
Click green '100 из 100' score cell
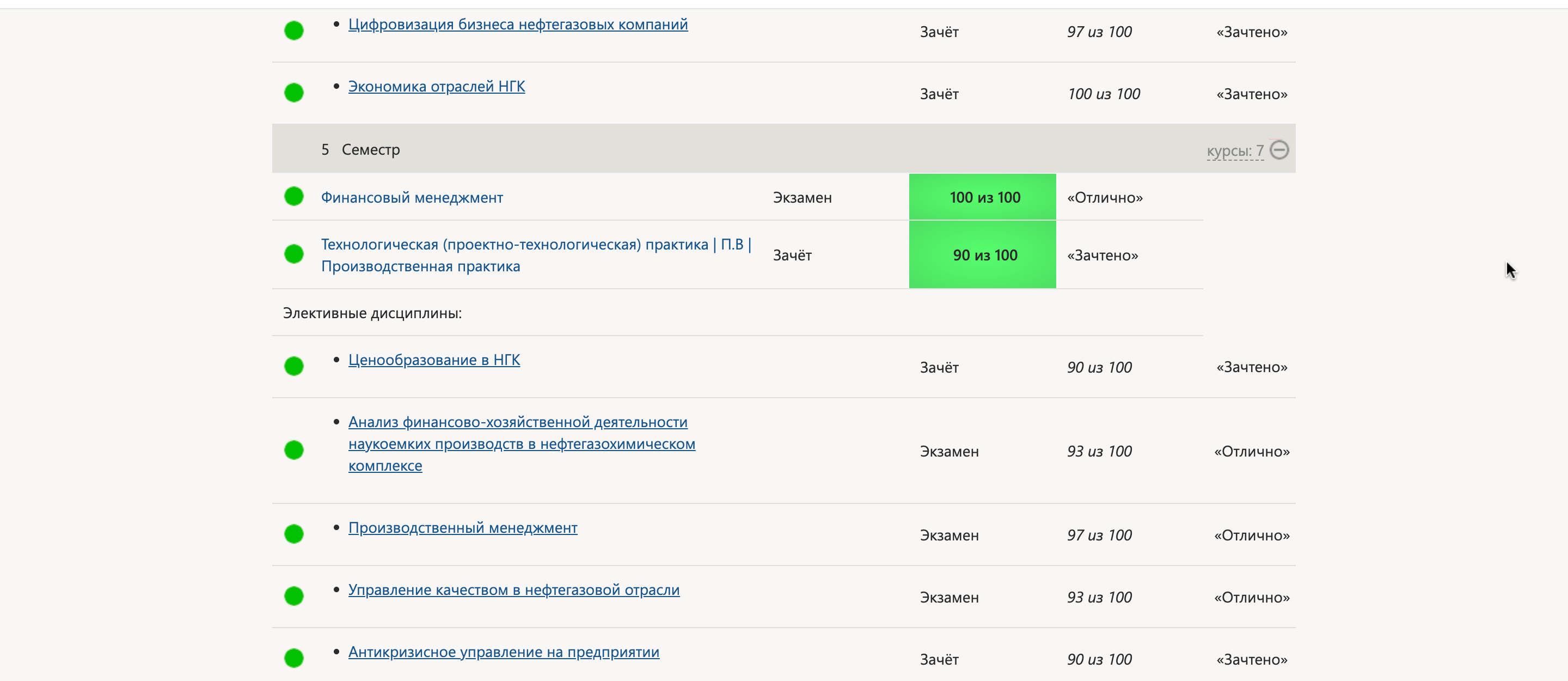click(982, 197)
